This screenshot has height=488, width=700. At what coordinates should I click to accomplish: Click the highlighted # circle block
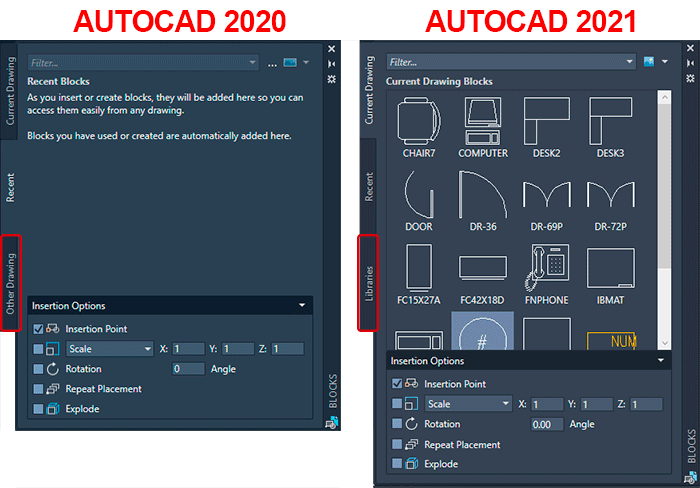tap(483, 331)
